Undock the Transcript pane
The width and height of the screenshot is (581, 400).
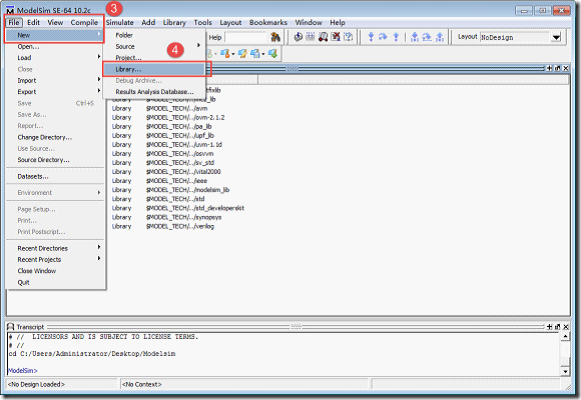pos(558,327)
